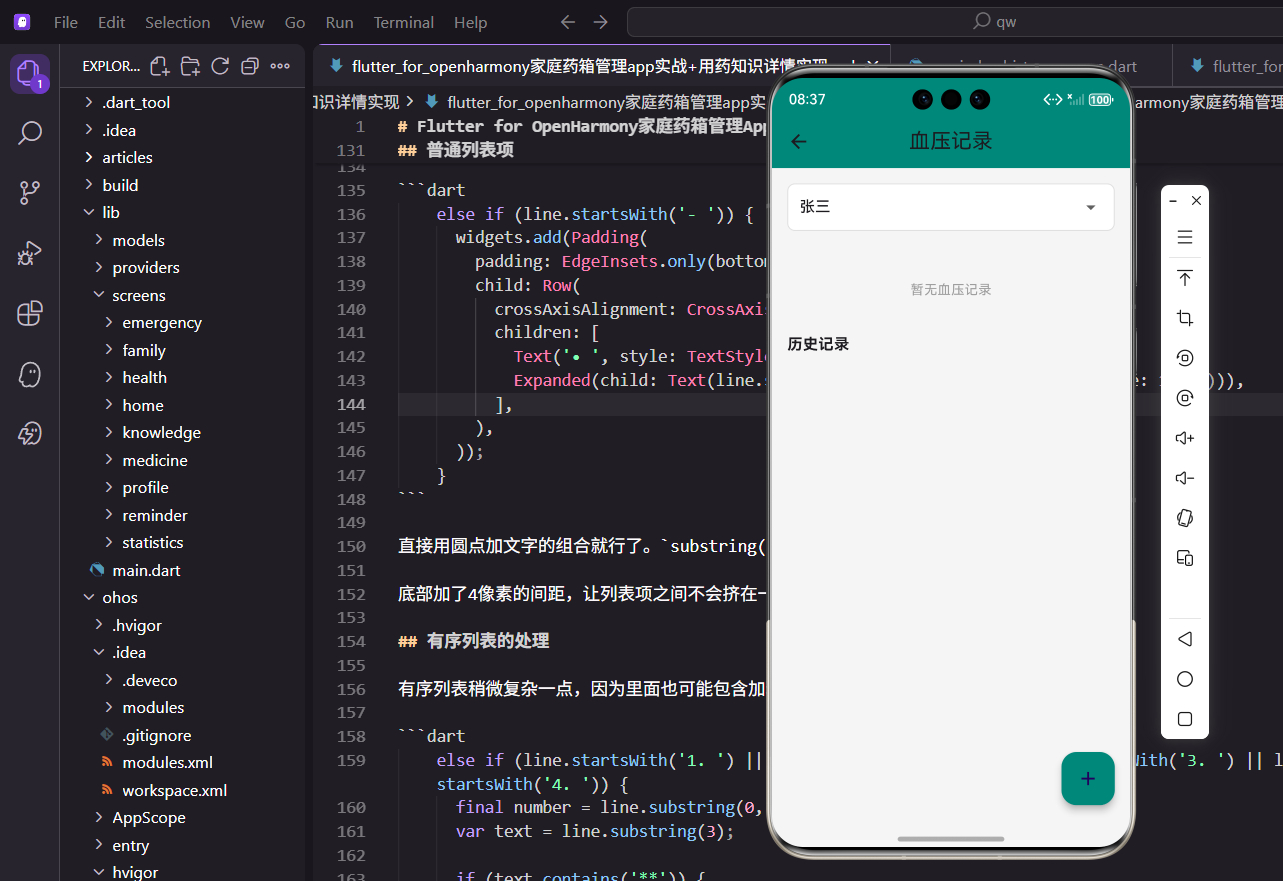1283x881 pixels.
Task: Decrease emulator volume
Action: [x=1185, y=478]
